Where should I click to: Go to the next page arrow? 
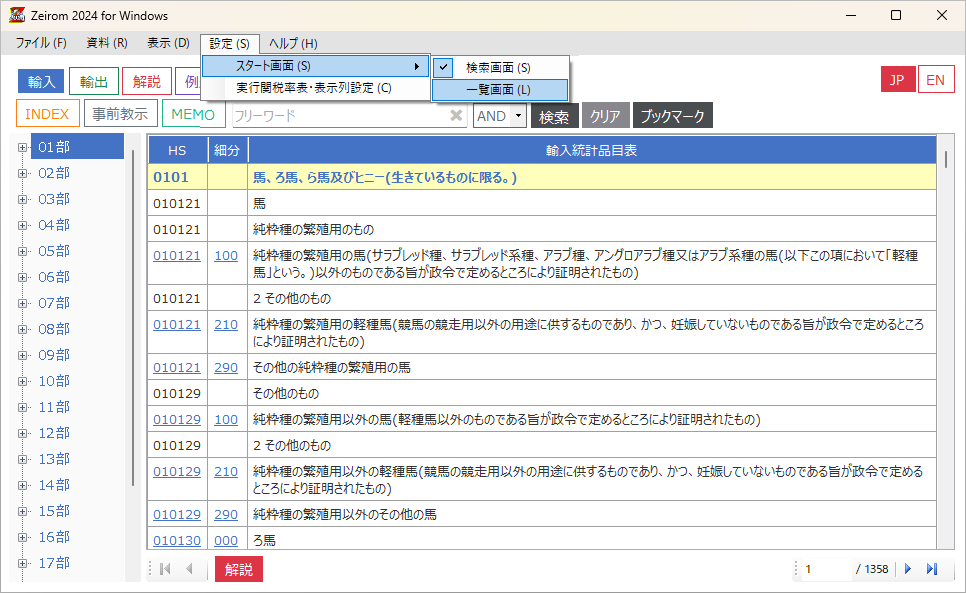pyautogui.click(x=907, y=569)
